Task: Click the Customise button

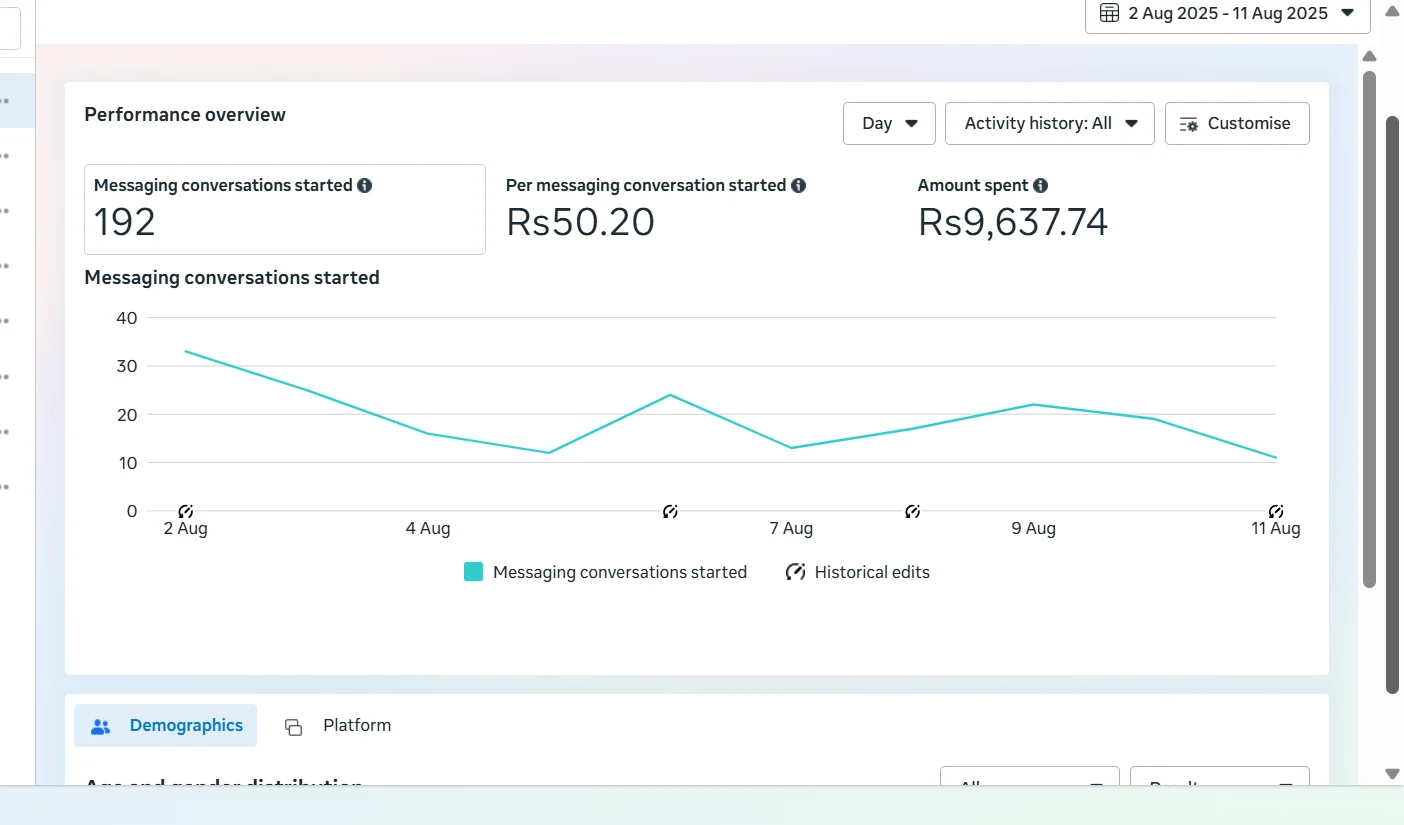Action: click(x=1237, y=124)
